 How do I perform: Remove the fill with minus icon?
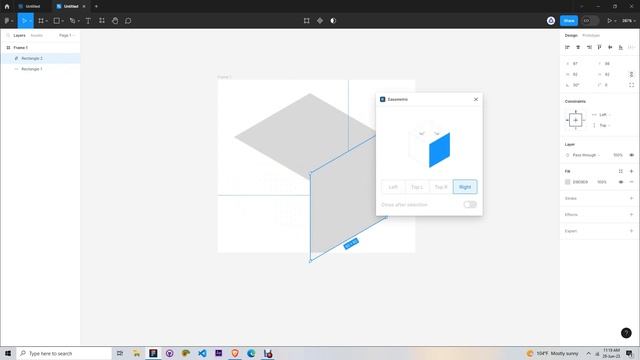click(631, 182)
